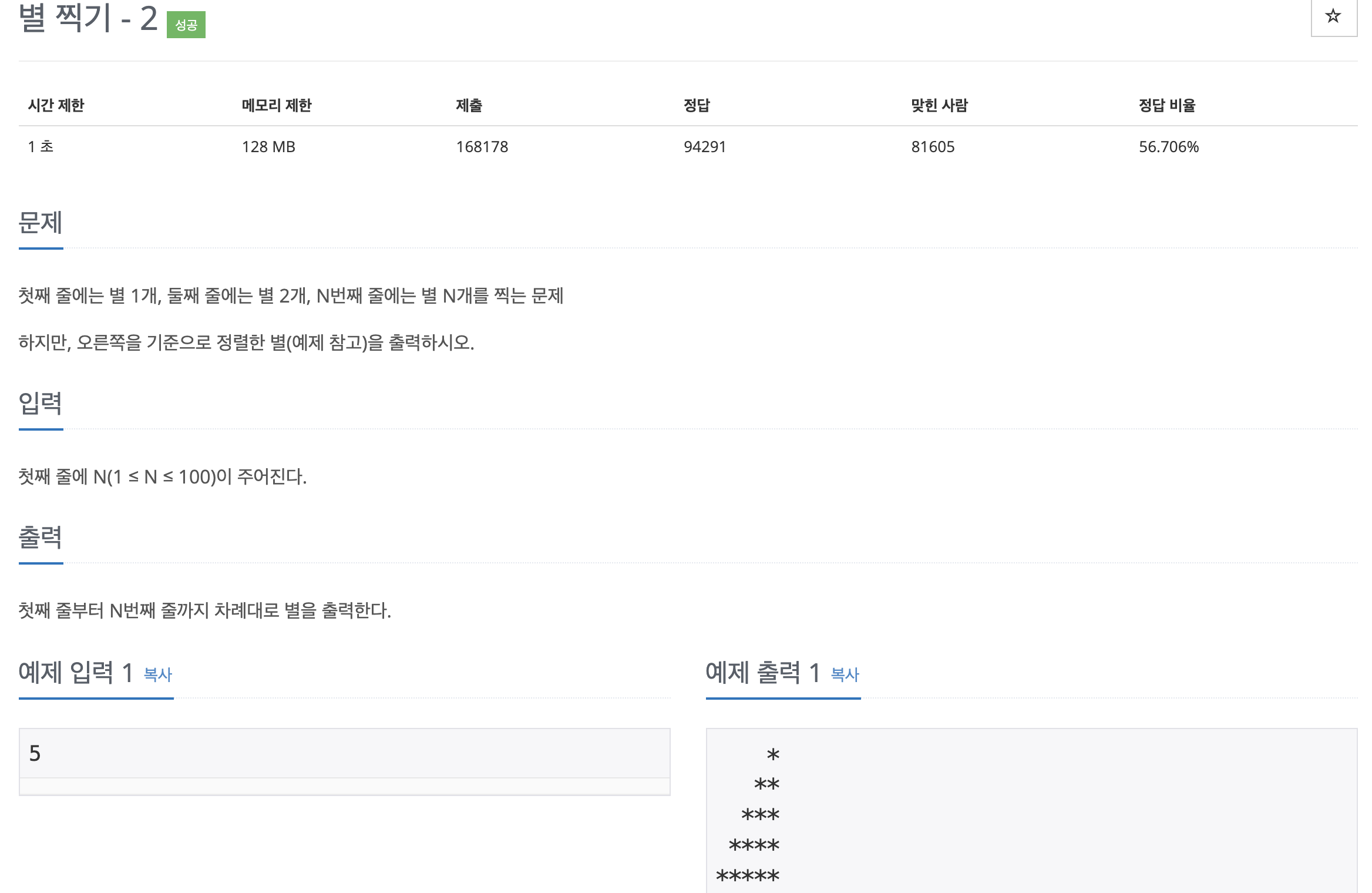
Task: Copy the sample output via 복사
Action: tap(845, 674)
